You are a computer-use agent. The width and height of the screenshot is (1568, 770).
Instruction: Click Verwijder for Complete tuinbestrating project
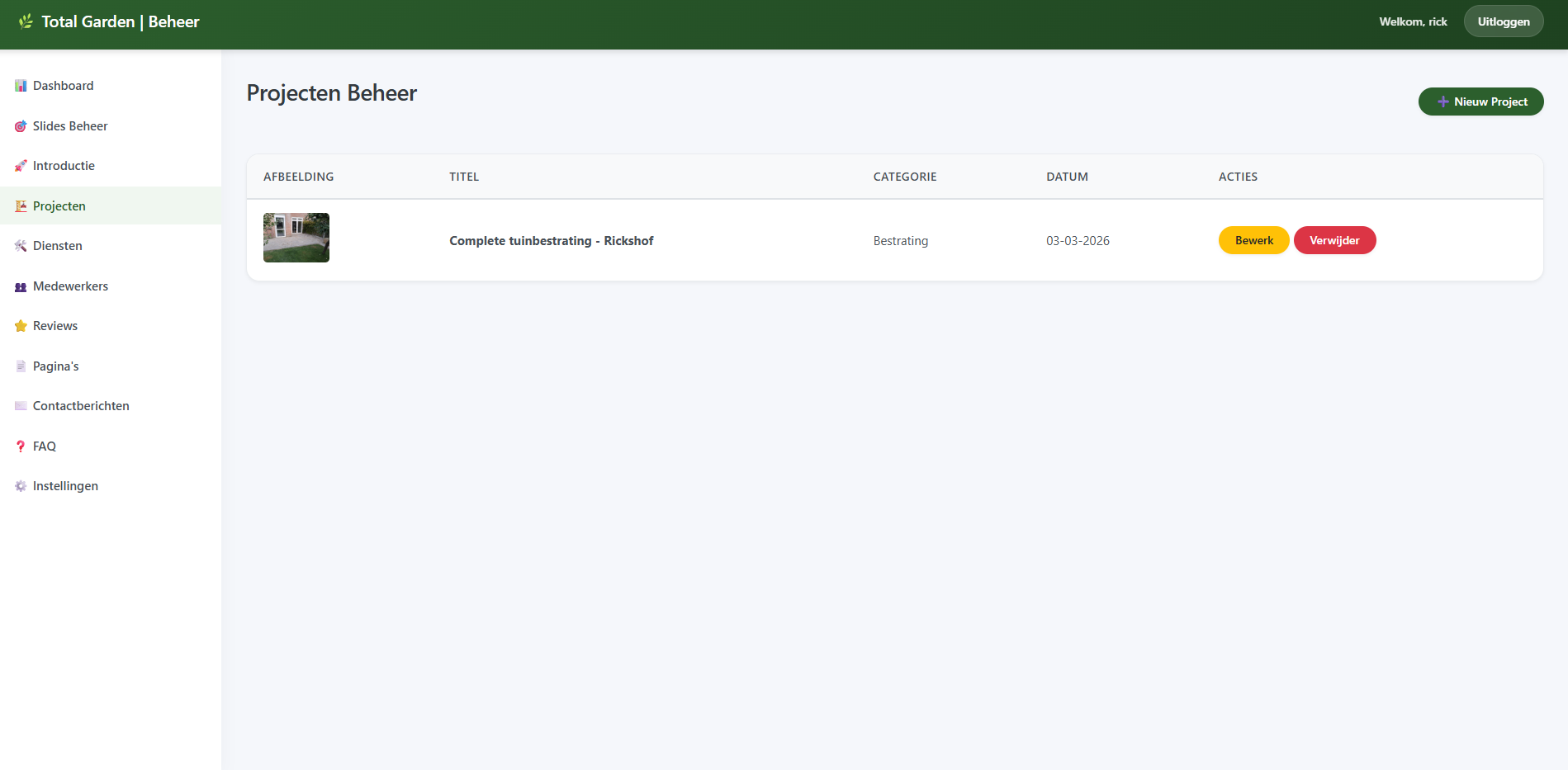click(1334, 240)
